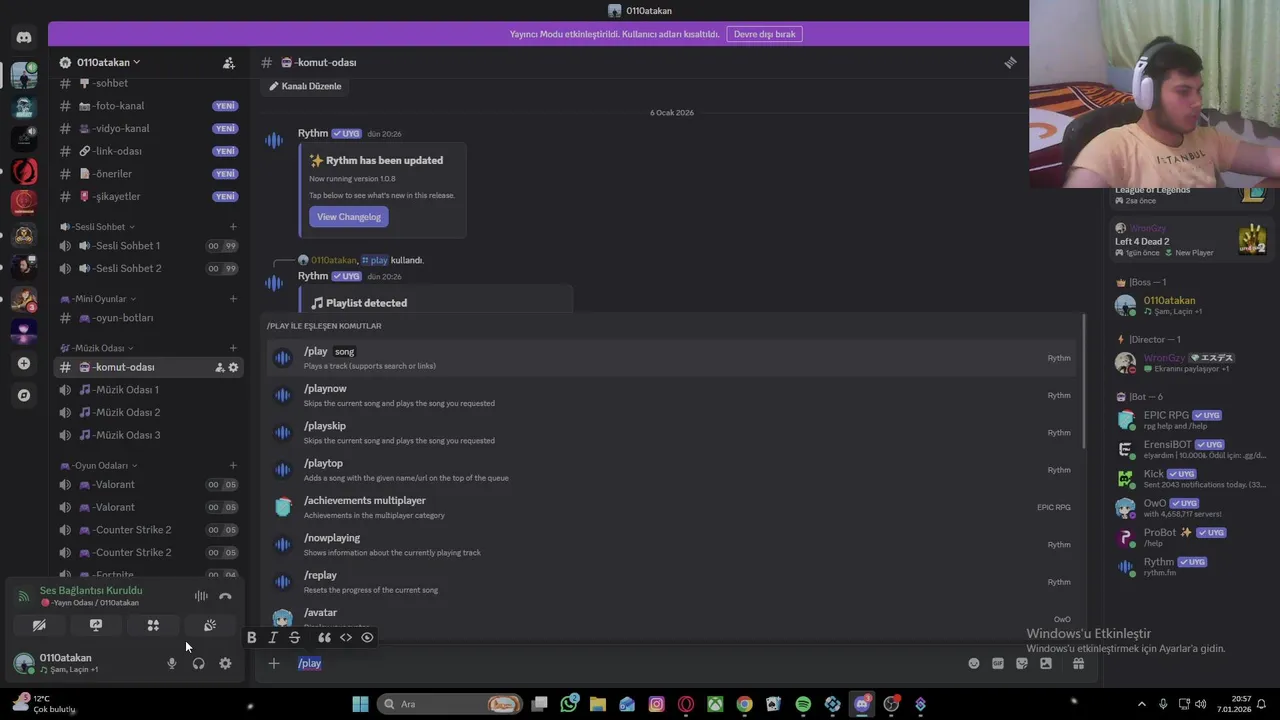Insert block quote formatting
The height and width of the screenshot is (720, 1280).
[324, 637]
